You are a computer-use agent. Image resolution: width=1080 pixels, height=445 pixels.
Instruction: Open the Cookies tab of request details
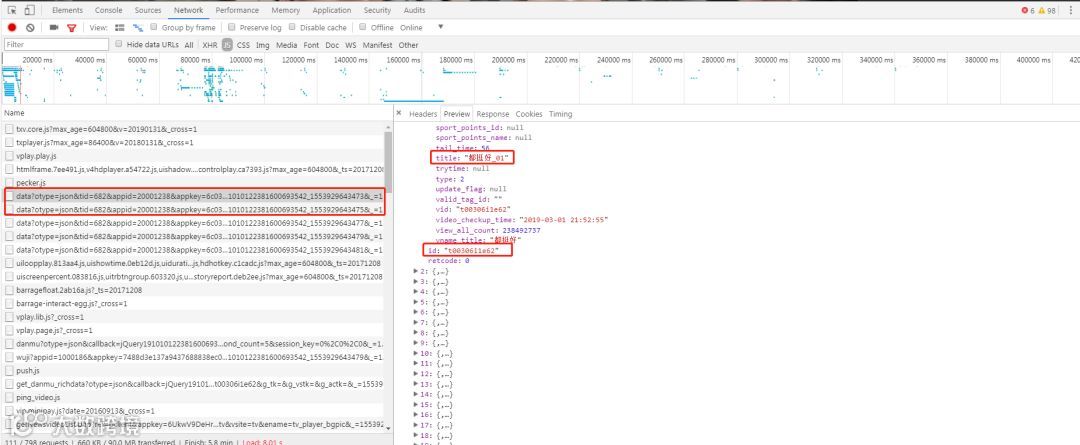pyautogui.click(x=529, y=114)
